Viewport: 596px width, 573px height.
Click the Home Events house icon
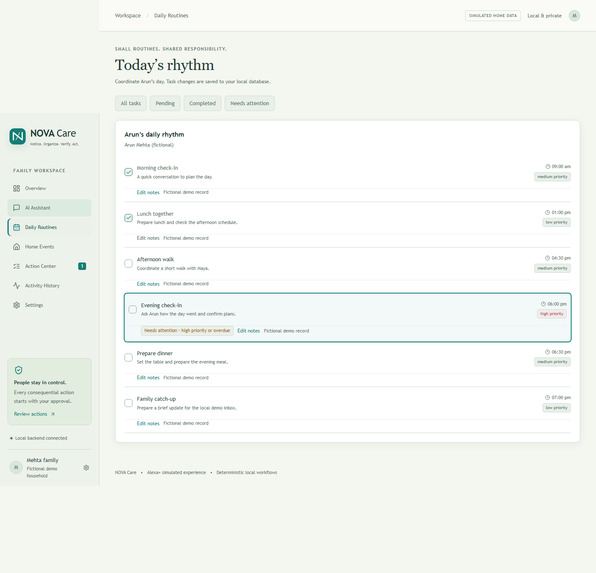pyautogui.click(x=16, y=246)
